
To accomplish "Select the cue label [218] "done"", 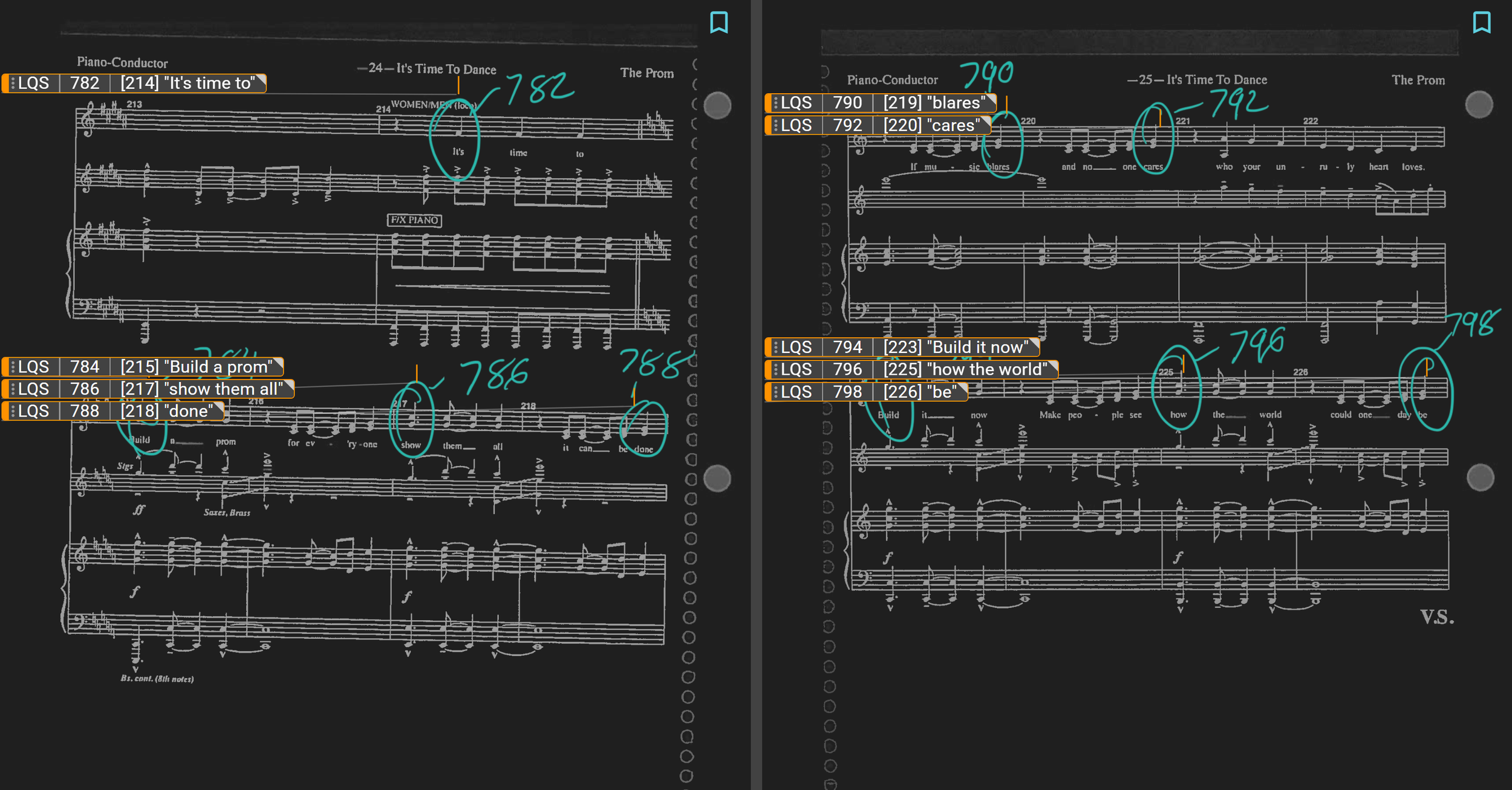I will tap(167, 412).
